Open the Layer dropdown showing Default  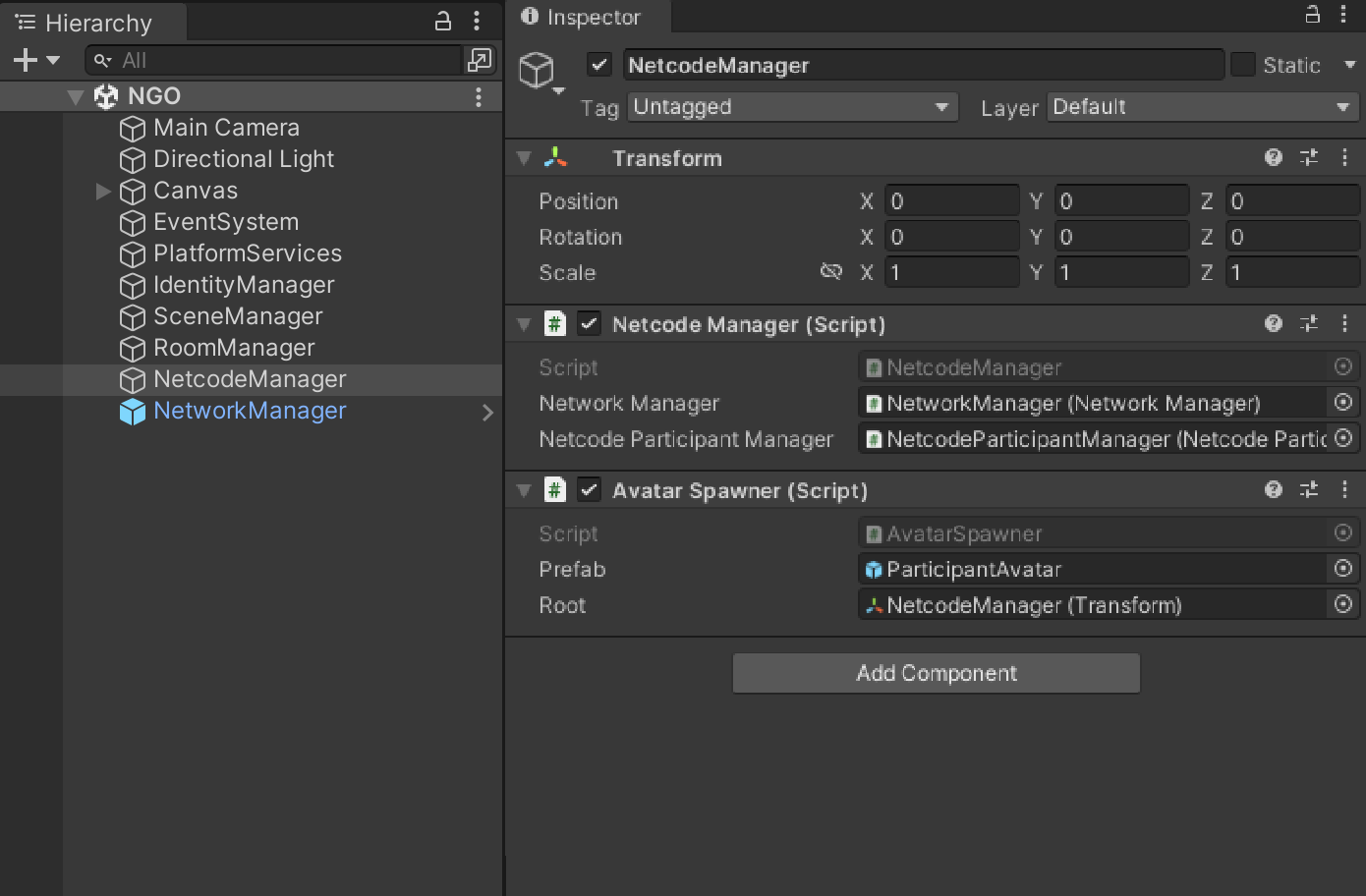1202,107
